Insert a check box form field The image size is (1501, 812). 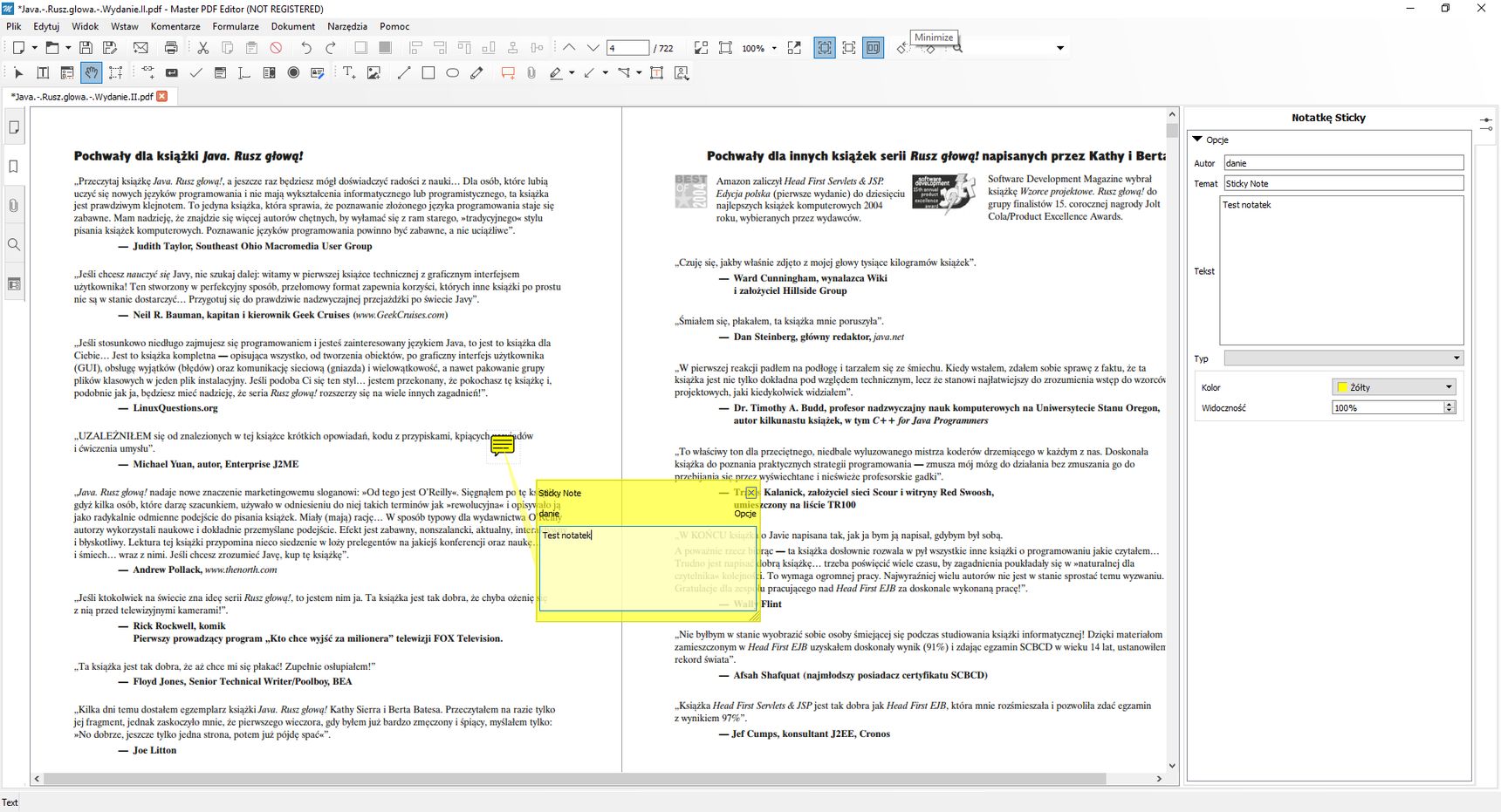195,73
